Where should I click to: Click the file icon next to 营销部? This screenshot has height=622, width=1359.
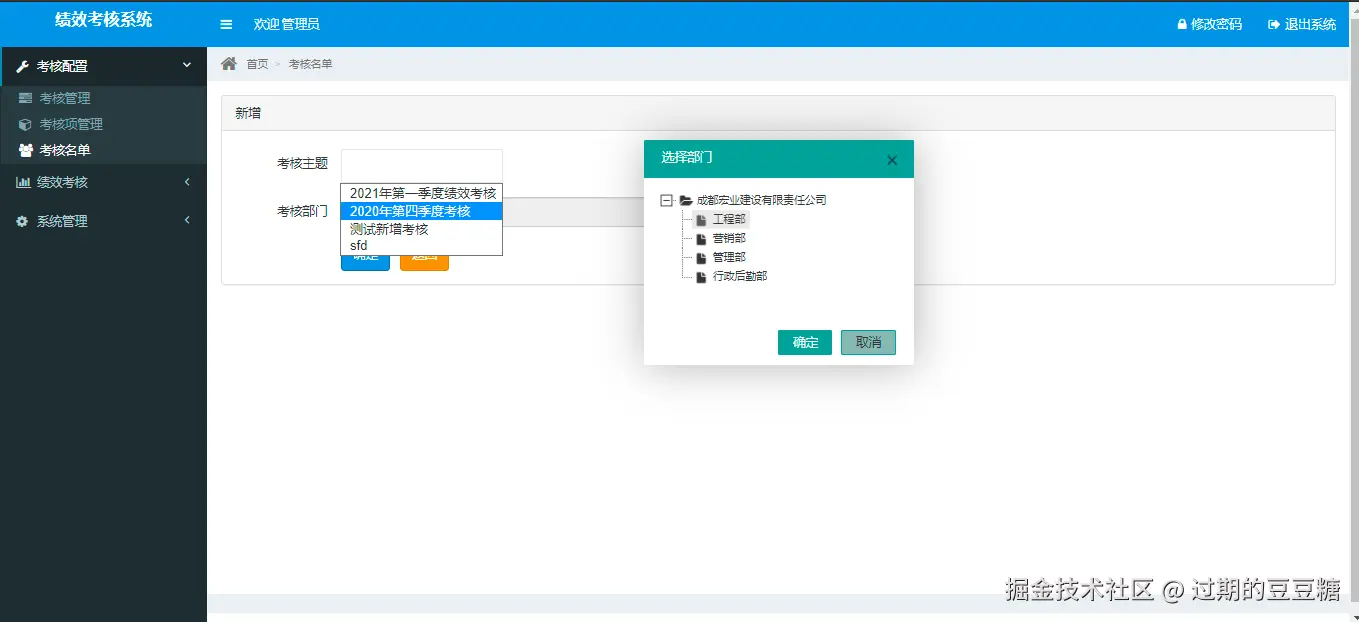click(701, 238)
